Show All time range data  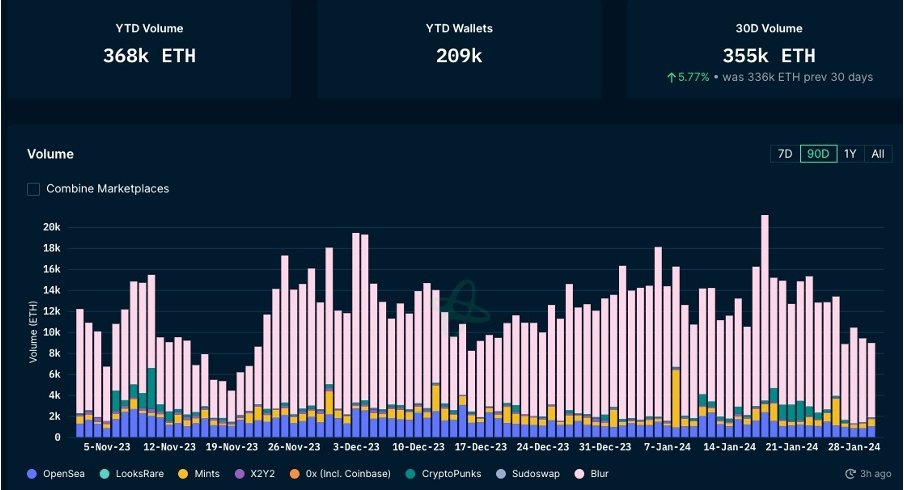(x=877, y=154)
